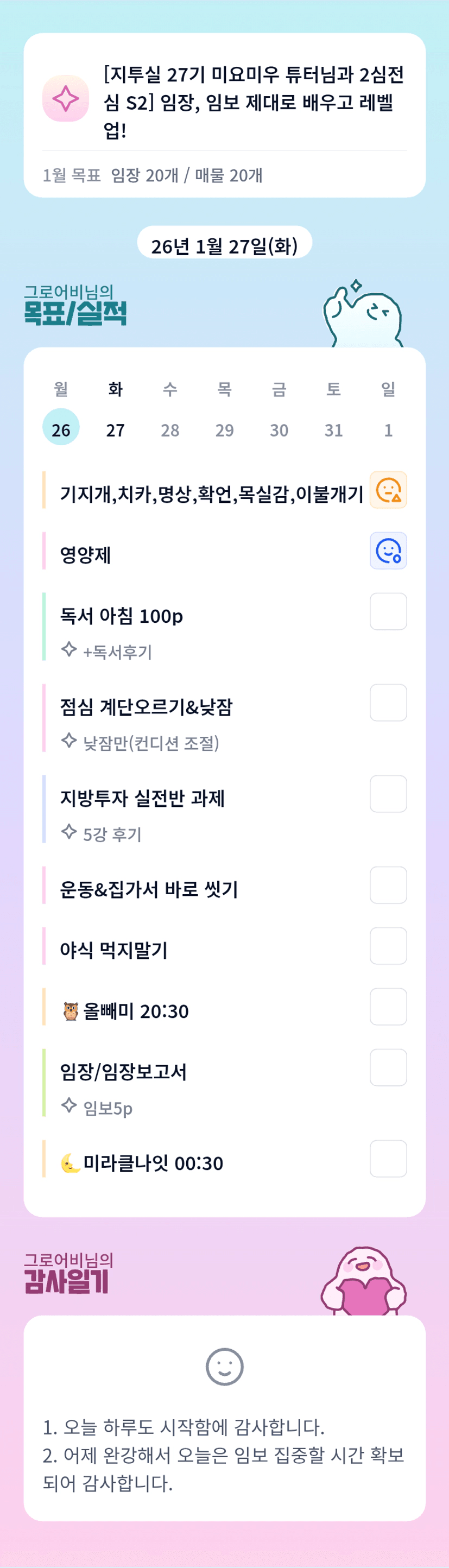The width and height of the screenshot is (449, 1568).
Task: Click the orange face icon for 기지개 routine
Action: 388,490
